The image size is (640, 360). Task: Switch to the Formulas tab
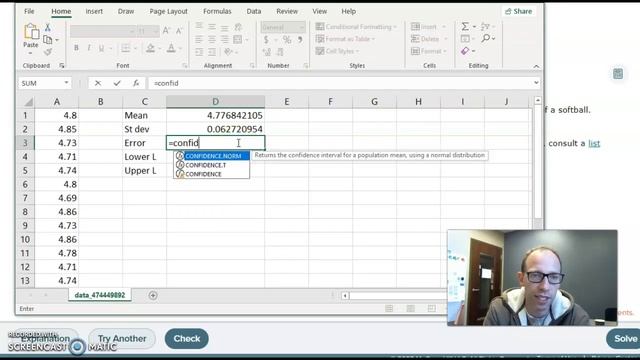217,11
